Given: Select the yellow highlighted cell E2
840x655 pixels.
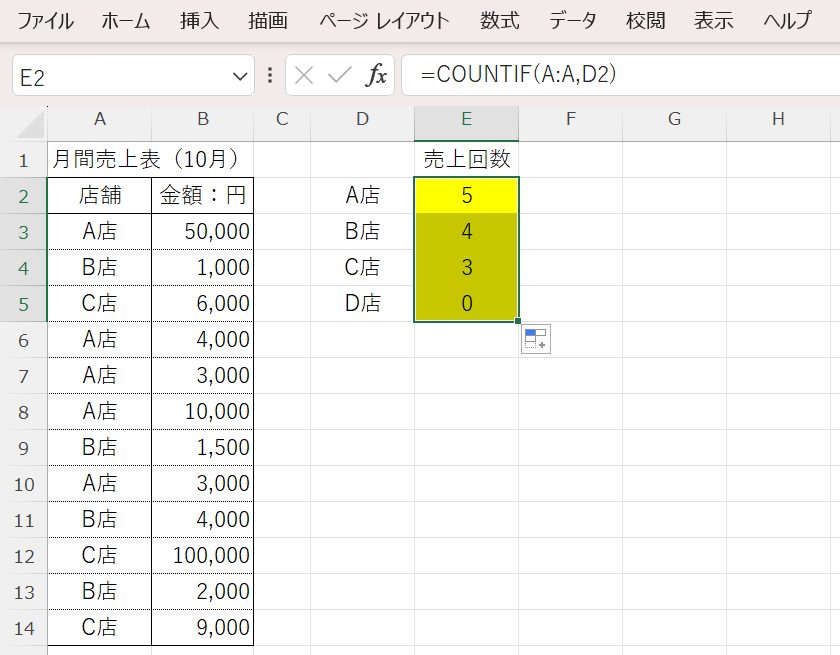Looking at the screenshot, I should pos(467,196).
